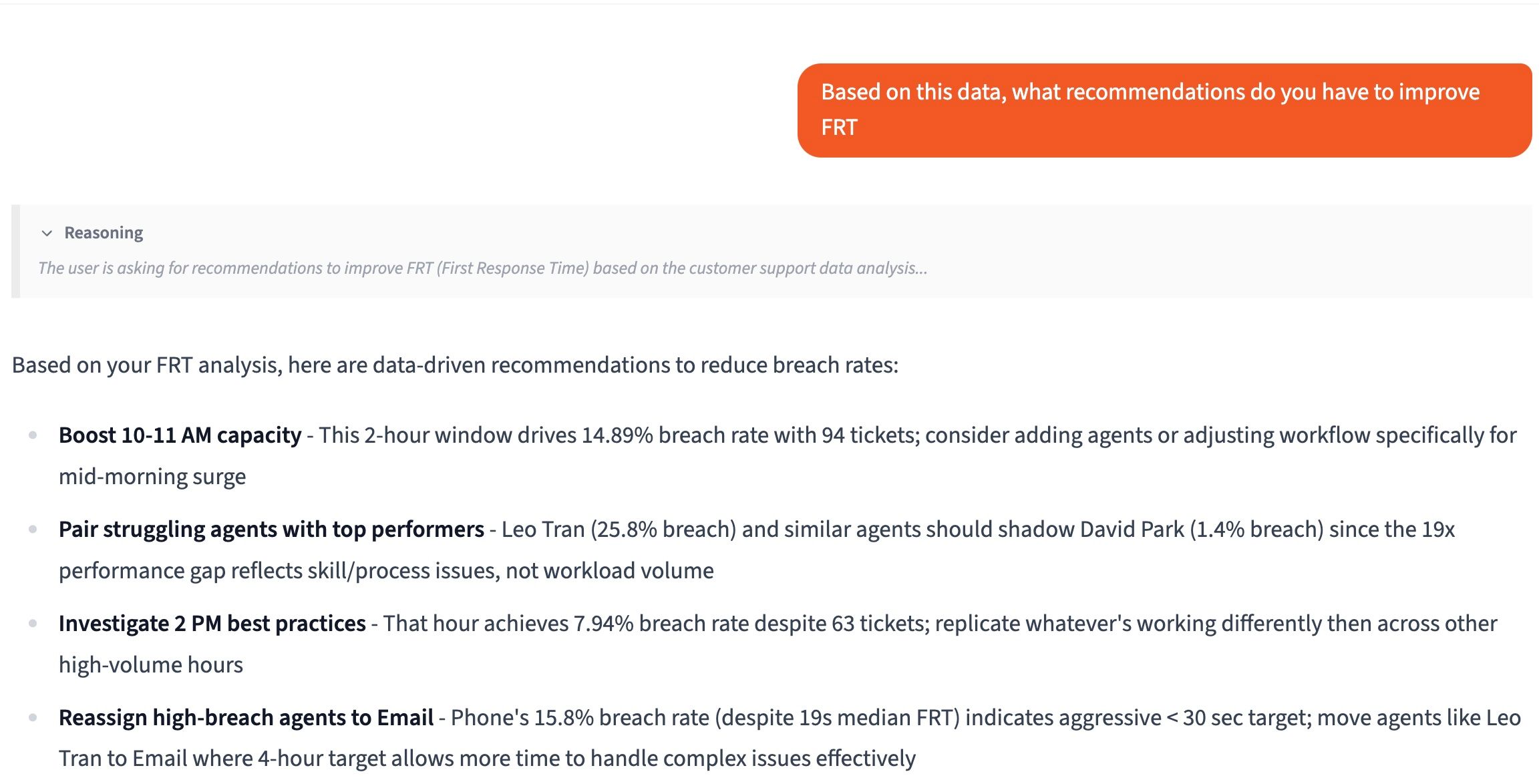Click the bold heading Boost 10-11 AM capacity
This screenshot has height=784, width=1539.
pyautogui.click(x=179, y=435)
